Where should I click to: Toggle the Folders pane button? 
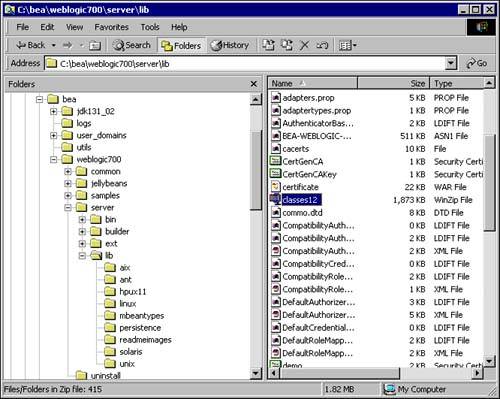[181, 45]
